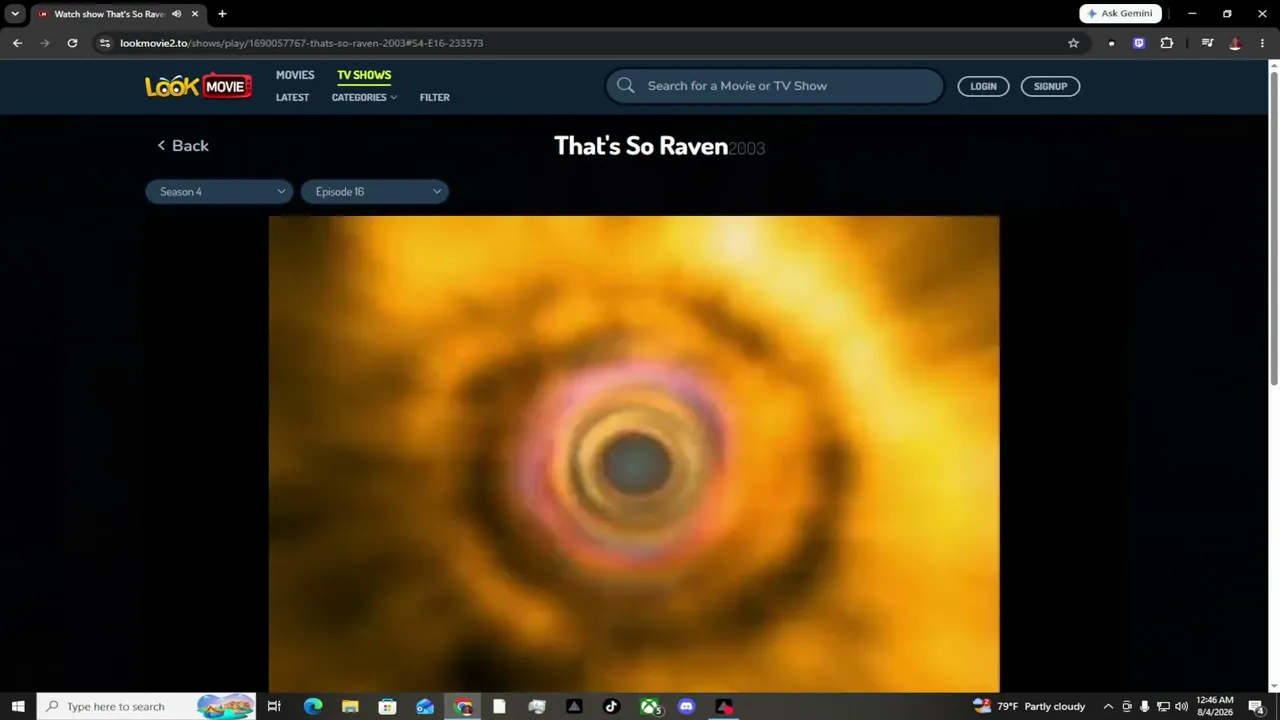Click the browser address bar URL

tap(301, 43)
